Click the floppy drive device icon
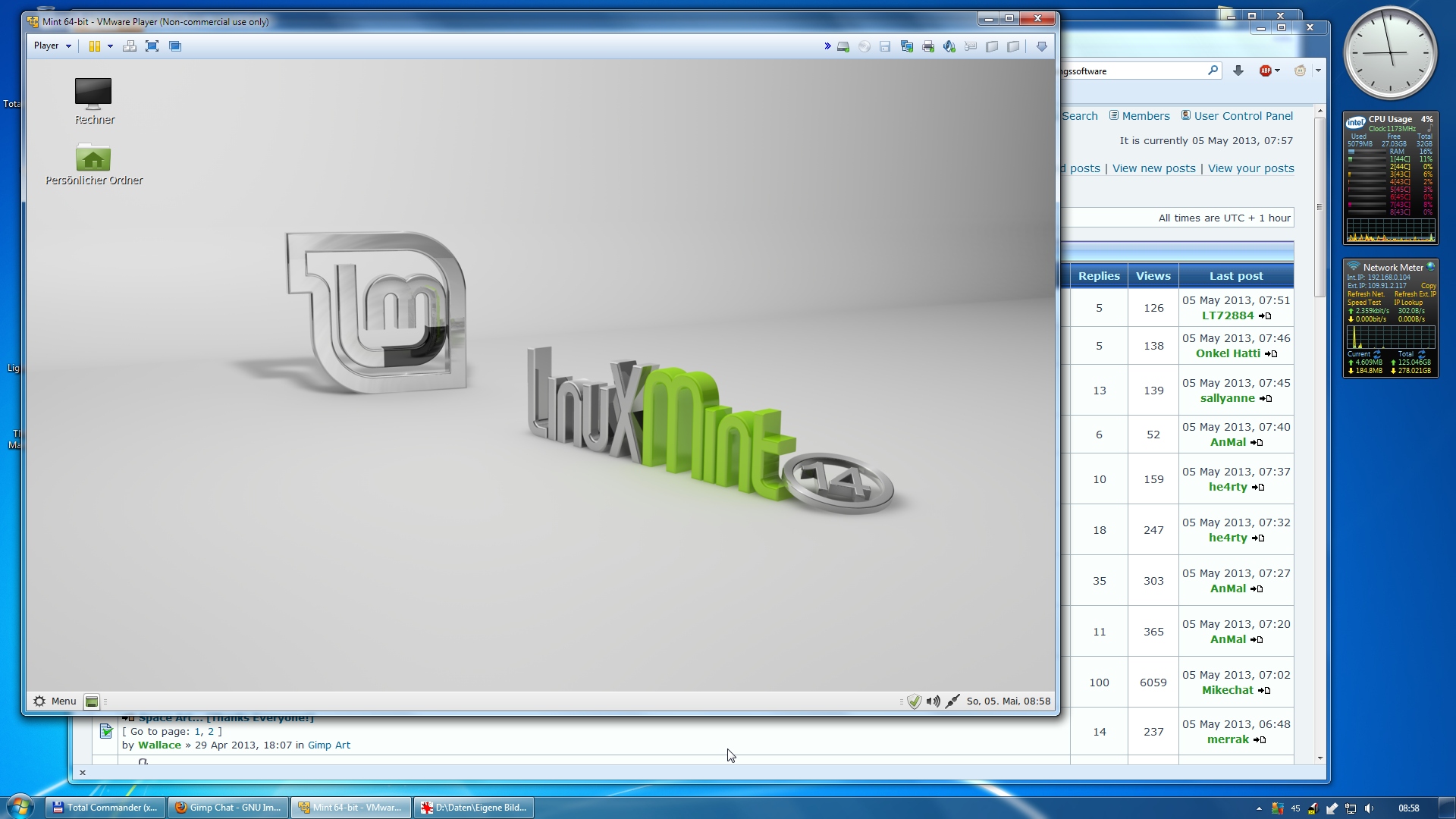This screenshot has width=1456, height=819. click(885, 47)
